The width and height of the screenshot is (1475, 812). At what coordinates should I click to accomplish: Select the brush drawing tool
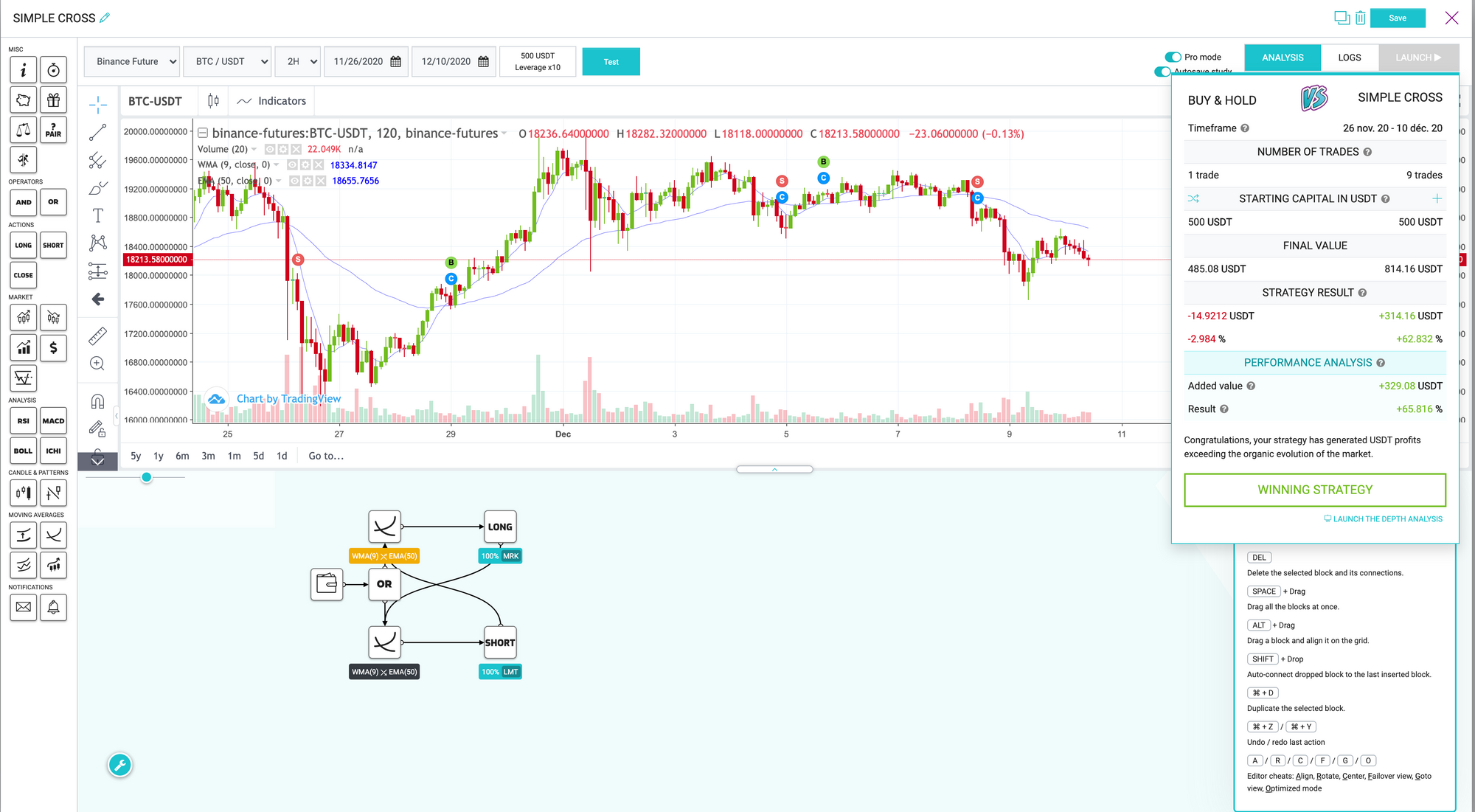pyautogui.click(x=98, y=189)
